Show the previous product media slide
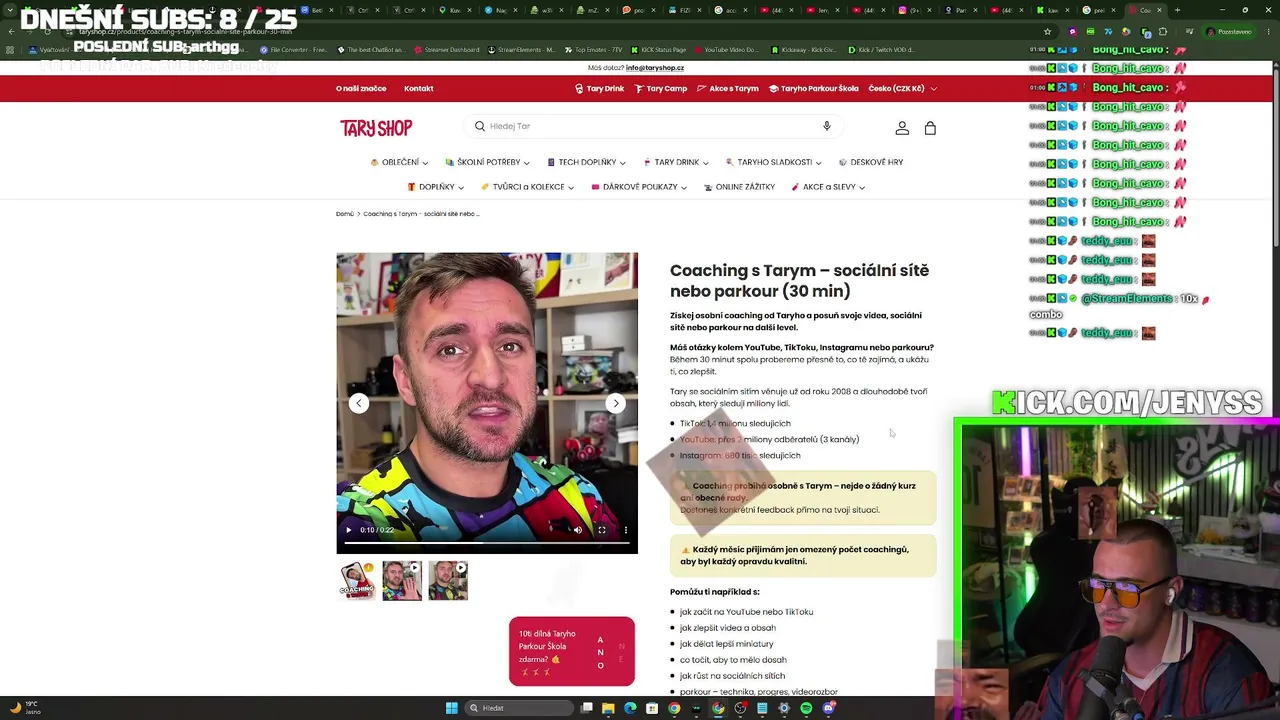 click(x=359, y=403)
